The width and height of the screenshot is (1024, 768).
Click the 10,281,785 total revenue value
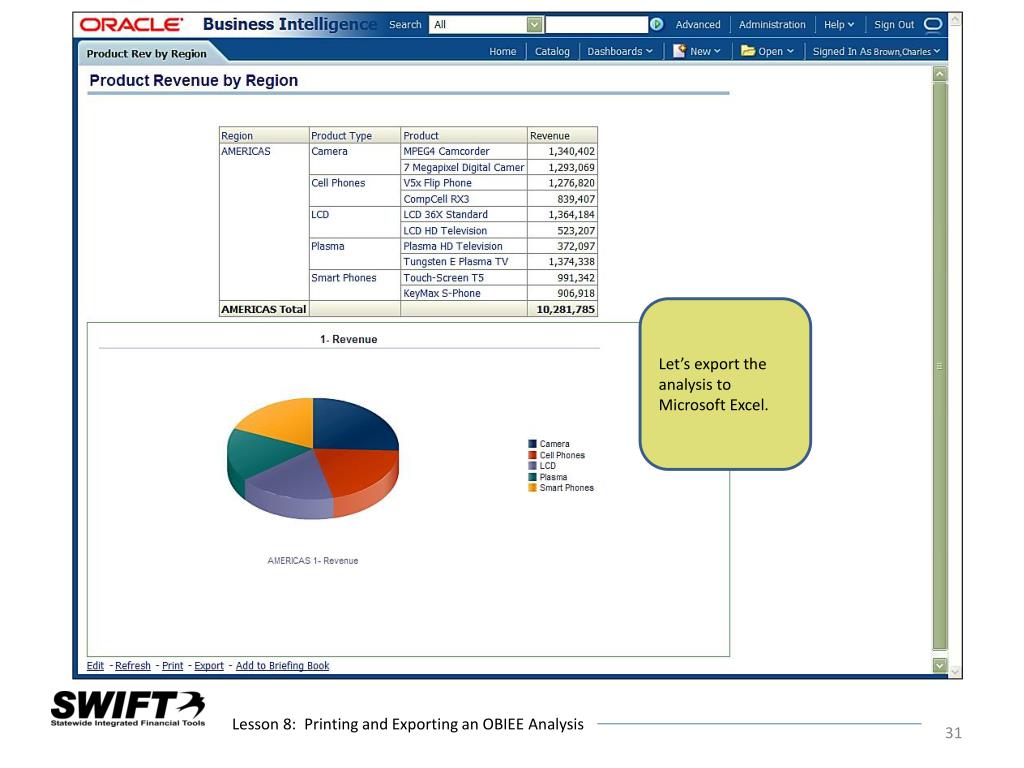566,310
